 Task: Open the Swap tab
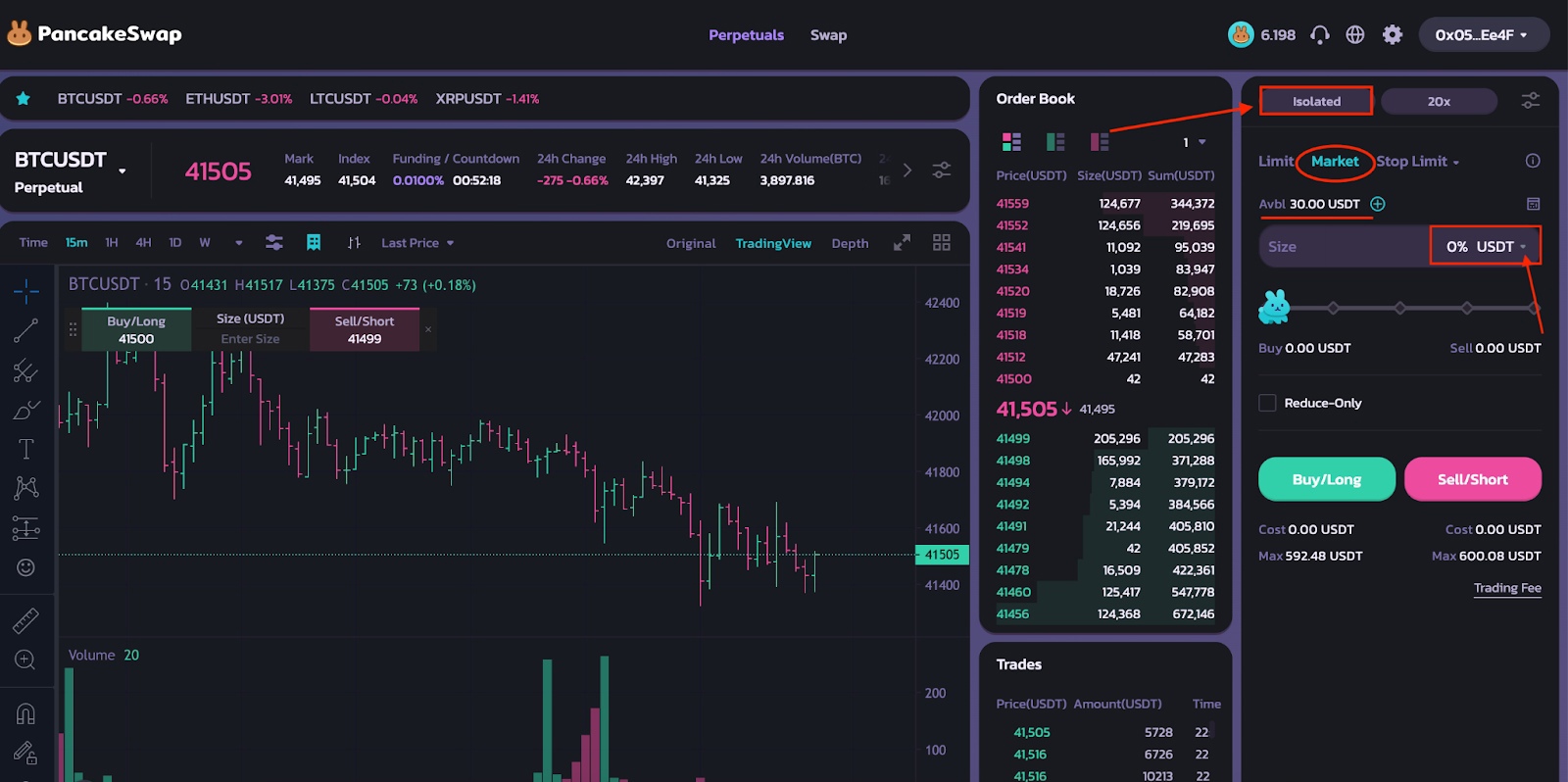828,35
